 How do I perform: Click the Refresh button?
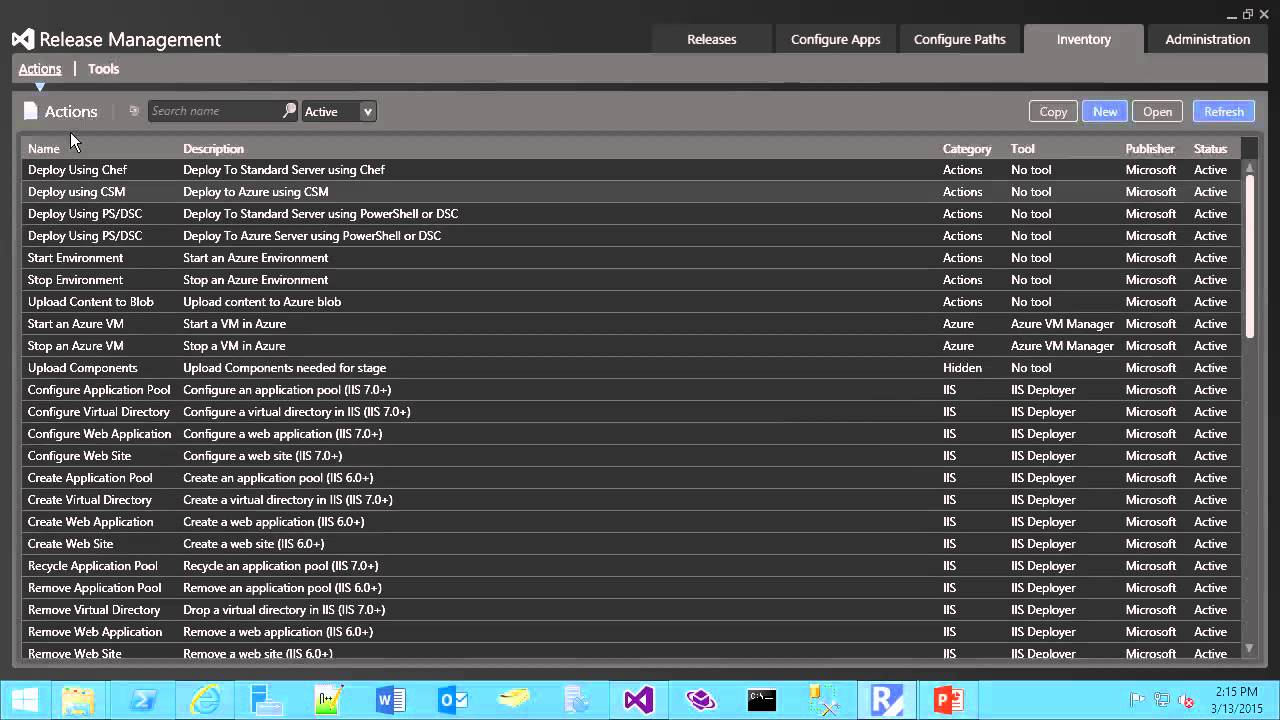point(1224,111)
